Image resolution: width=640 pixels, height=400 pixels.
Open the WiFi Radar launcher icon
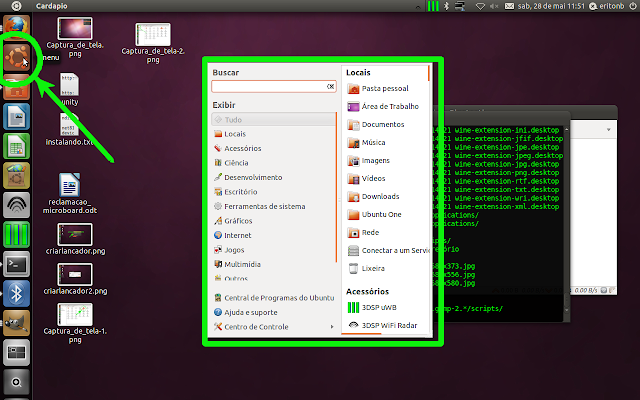[x=16, y=205]
